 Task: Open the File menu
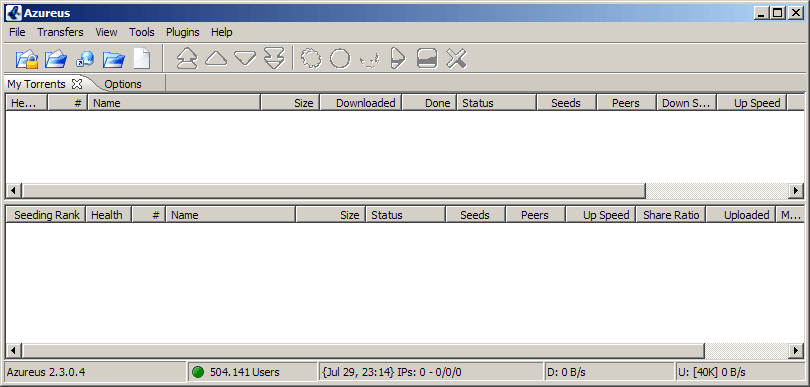(17, 32)
